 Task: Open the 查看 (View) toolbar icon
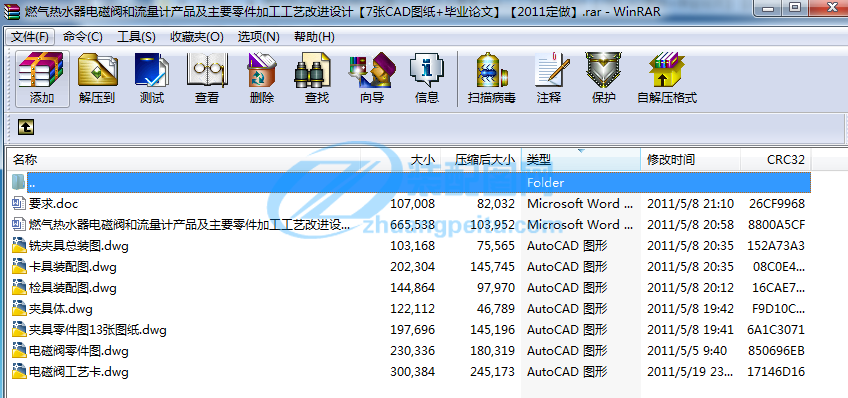point(207,78)
